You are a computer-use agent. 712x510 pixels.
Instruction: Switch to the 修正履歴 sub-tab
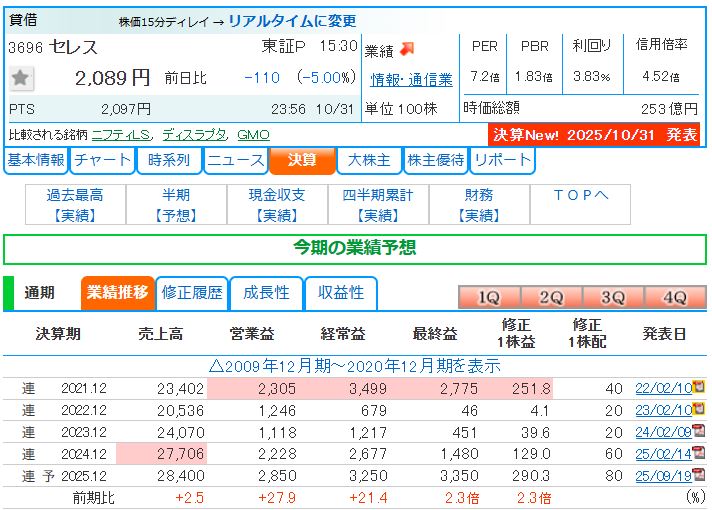coord(191,293)
